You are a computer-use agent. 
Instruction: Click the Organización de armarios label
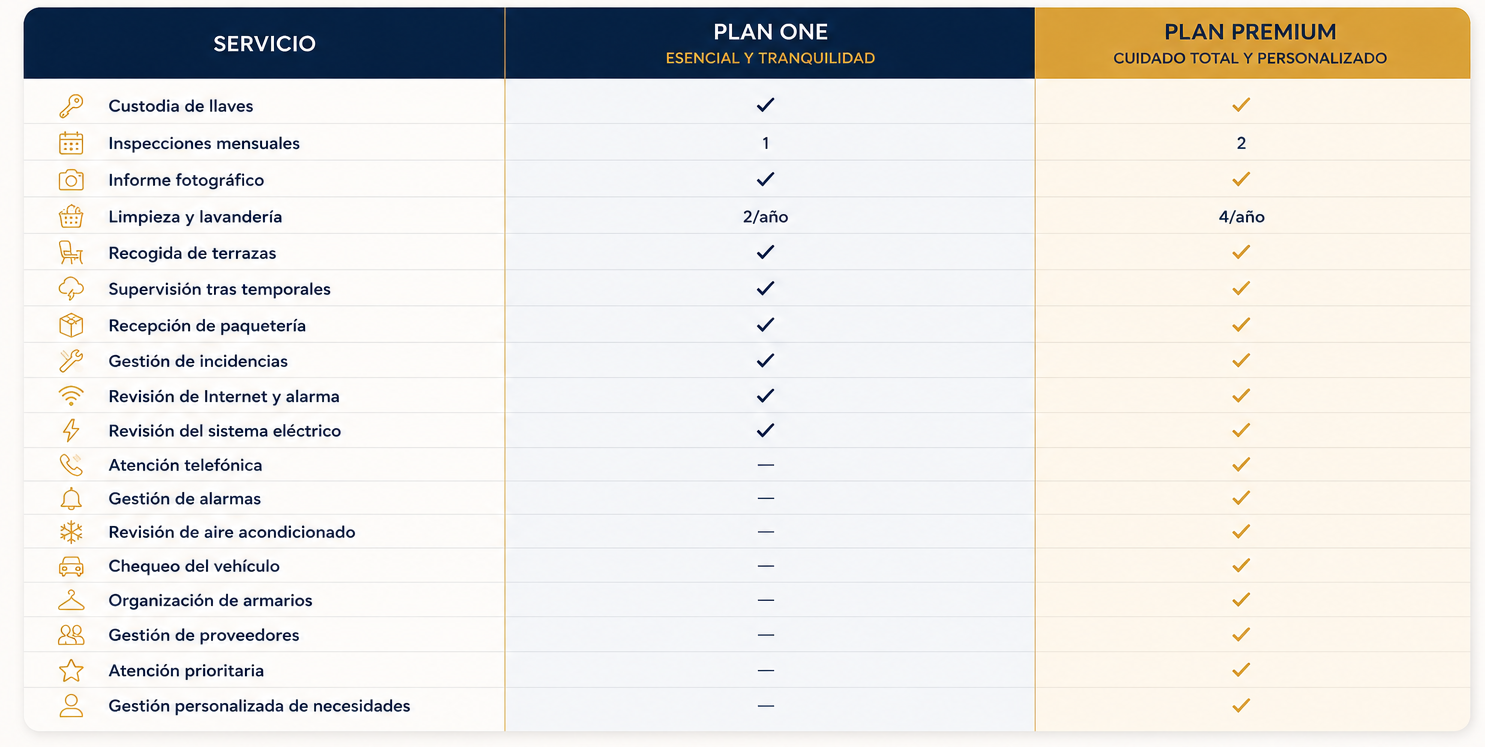point(211,600)
